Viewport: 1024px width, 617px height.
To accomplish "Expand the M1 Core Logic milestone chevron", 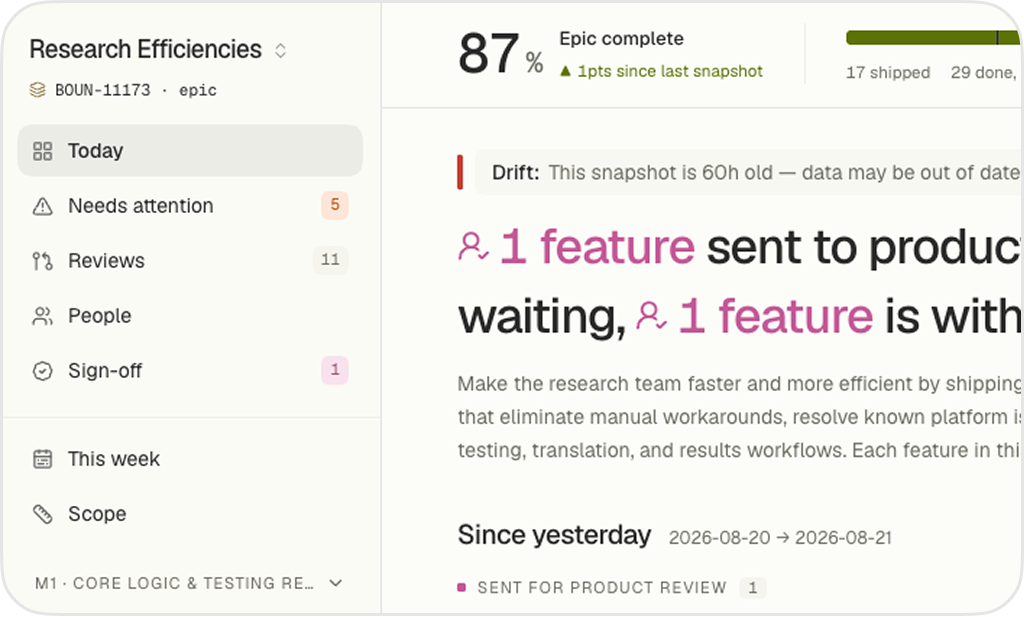I will pyautogui.click(x=336, y=583).
